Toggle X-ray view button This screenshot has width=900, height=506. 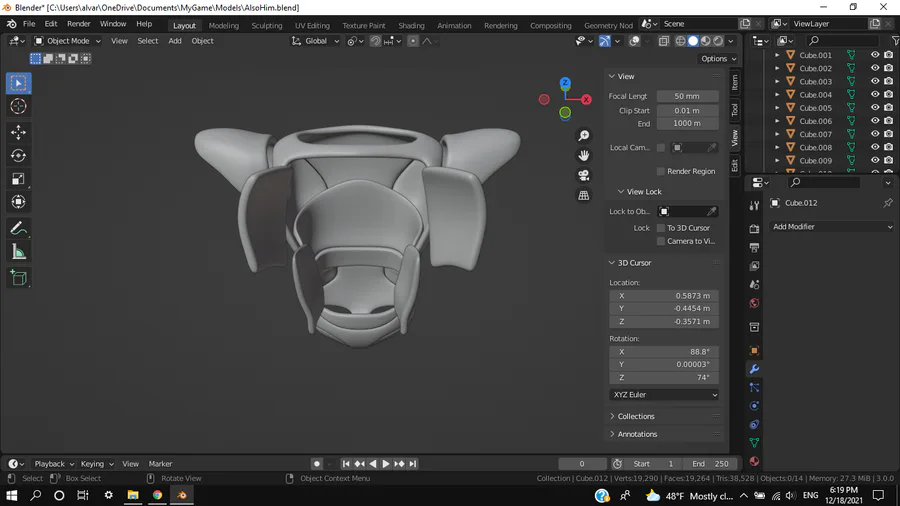click(x=664, y=41)
